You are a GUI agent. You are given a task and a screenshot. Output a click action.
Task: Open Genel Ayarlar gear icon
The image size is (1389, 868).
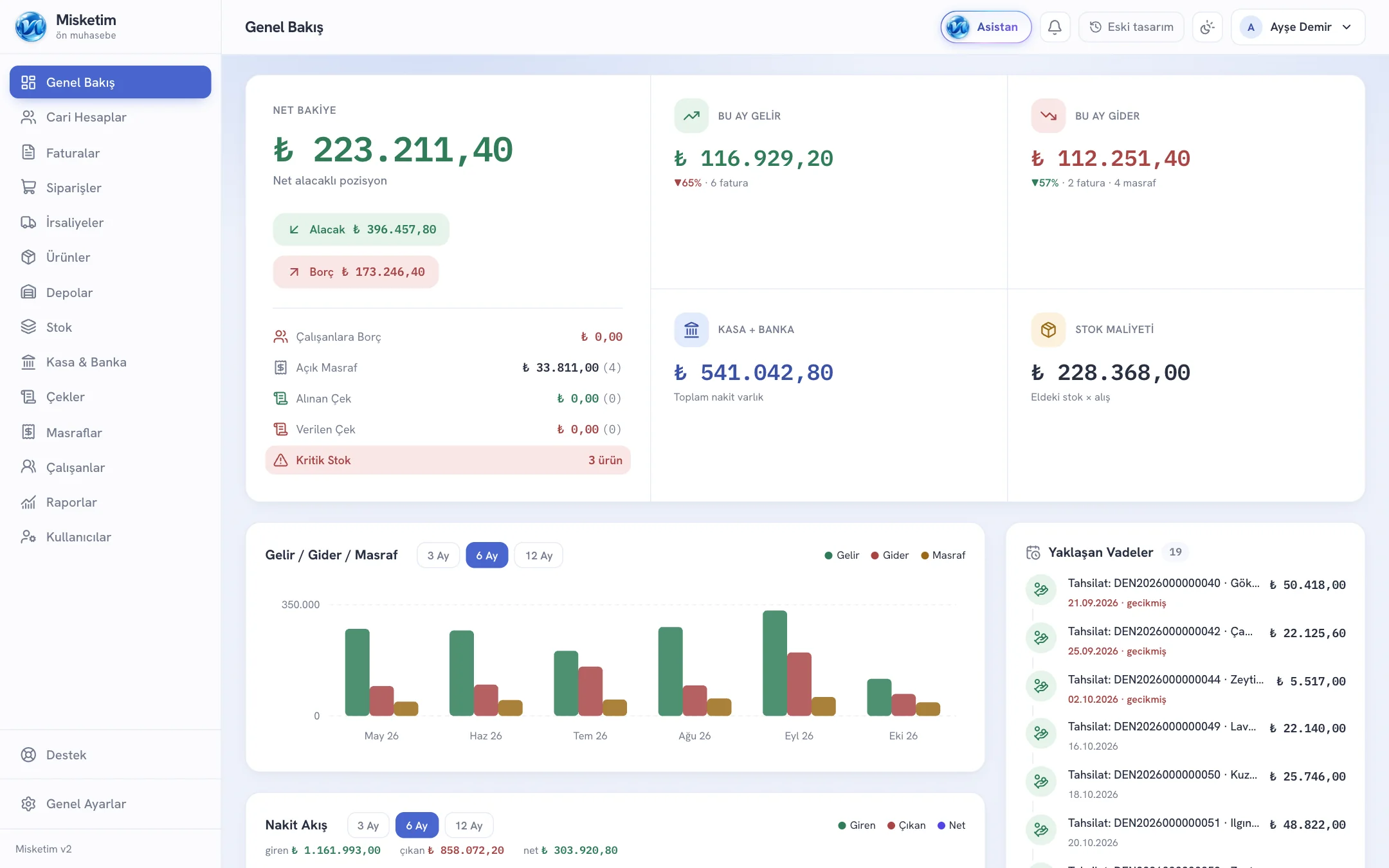pos(28,804)
